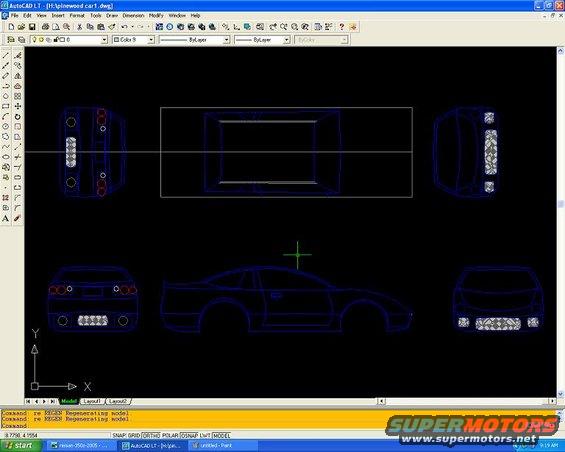Switch to the Layout1 tab

[x=92, y=401]
